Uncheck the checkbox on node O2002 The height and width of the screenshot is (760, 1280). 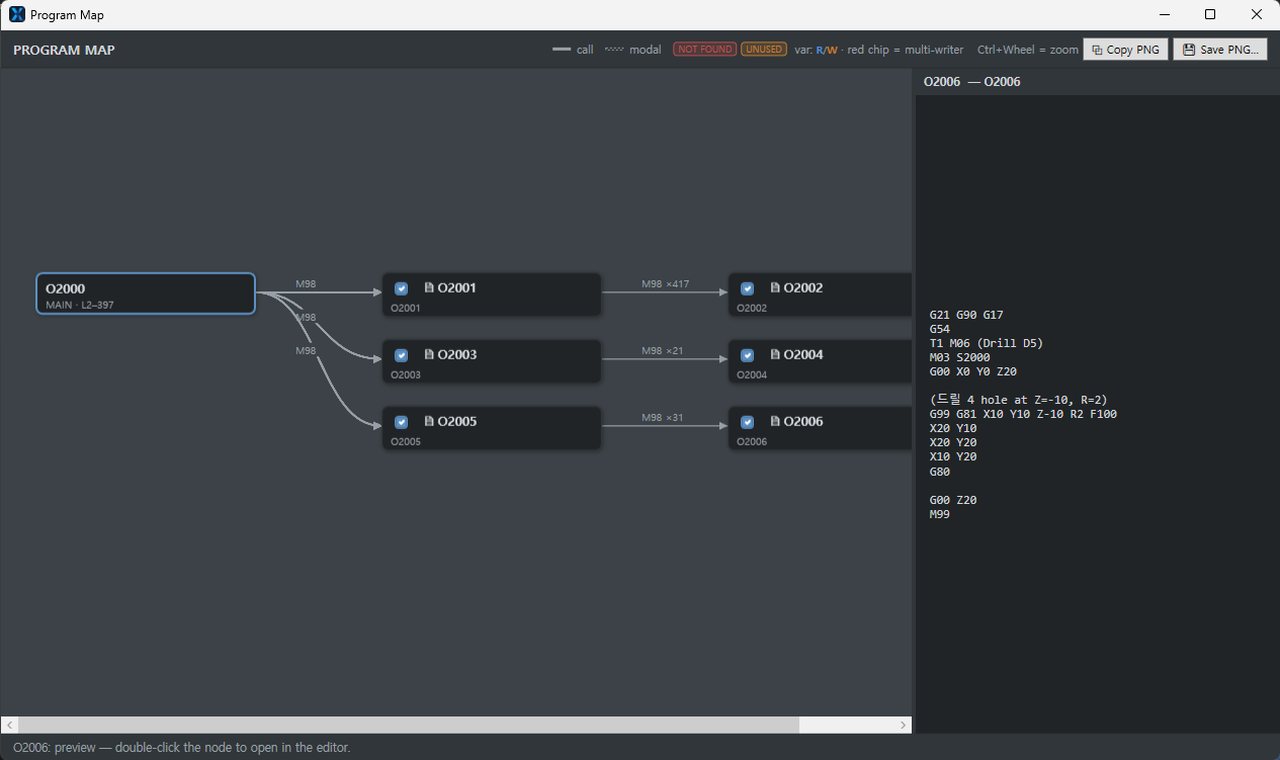click(747, 288)
